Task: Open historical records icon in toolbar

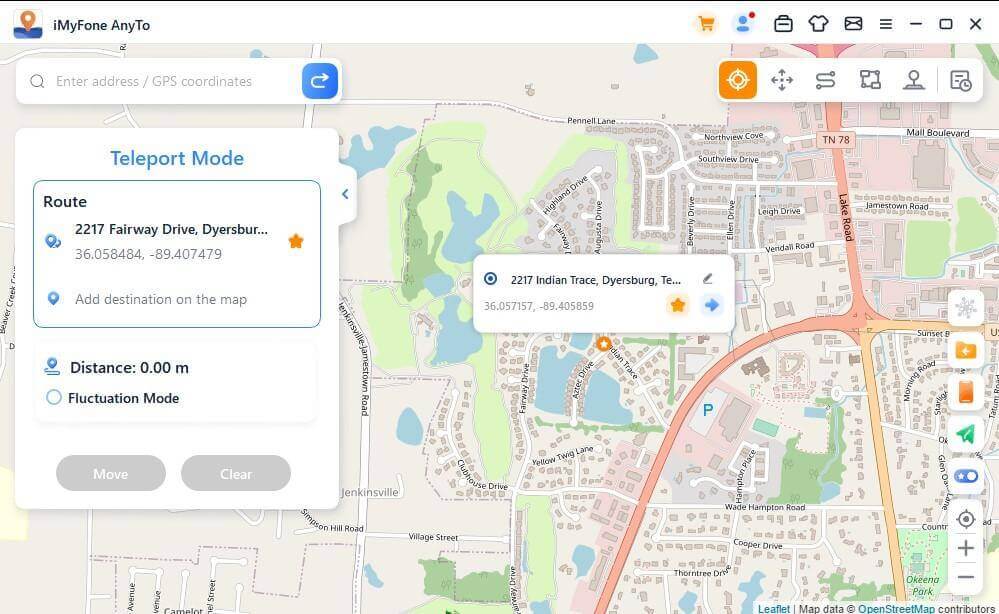Action: tap(960, 80)
